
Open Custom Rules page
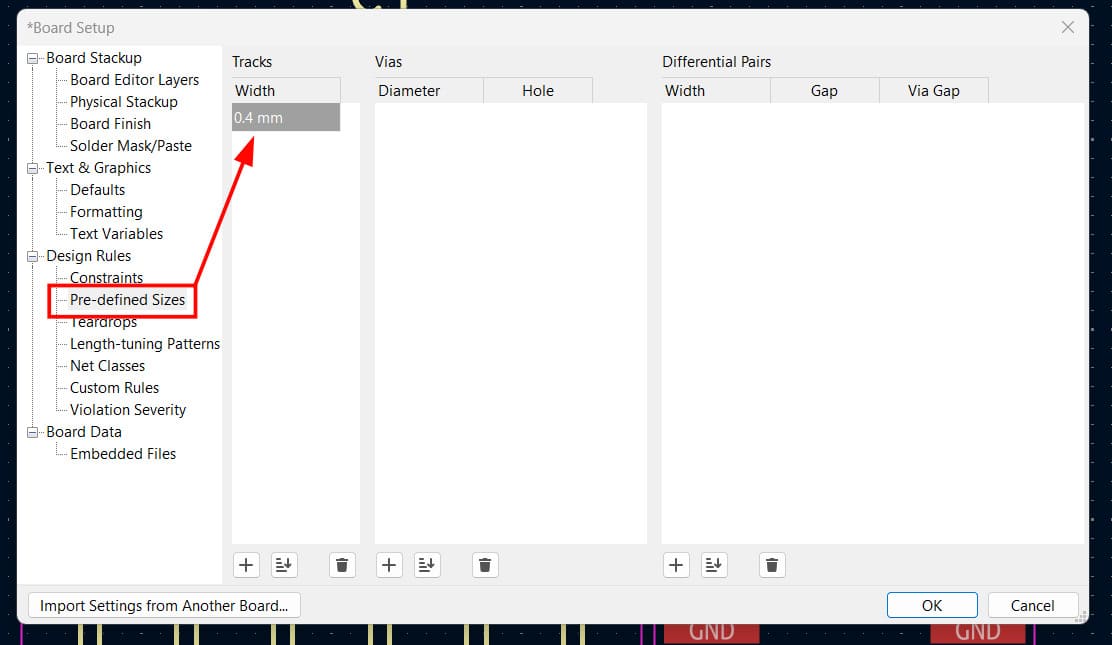pyautogui.click(x=114, y=388)
